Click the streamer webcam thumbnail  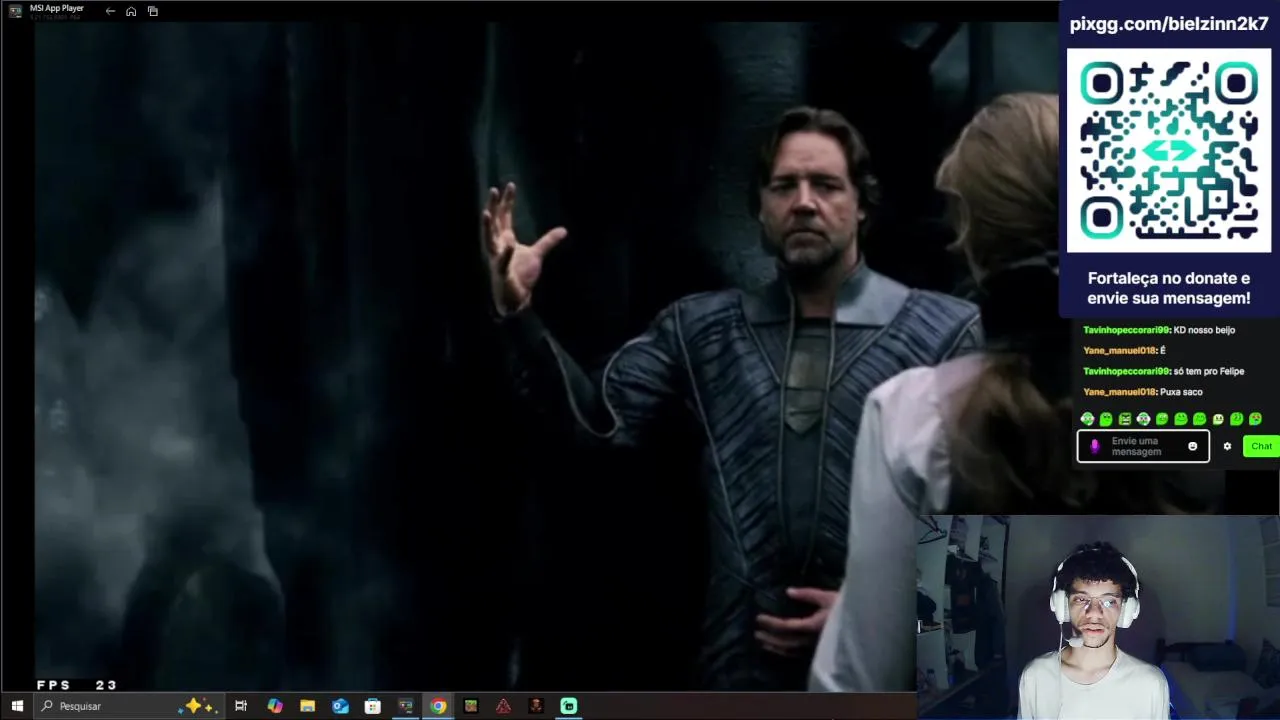click(1098, 617)
